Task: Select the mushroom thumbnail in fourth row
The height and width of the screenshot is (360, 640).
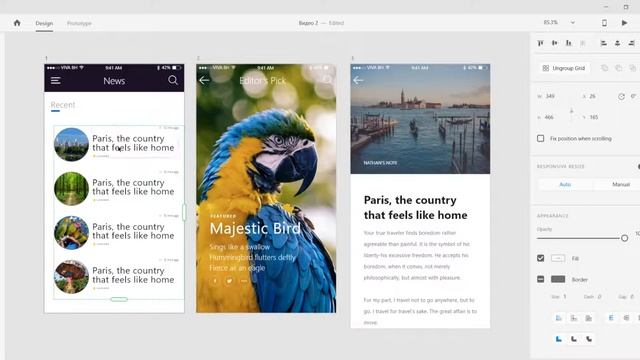Action: (x=71, y=277)
